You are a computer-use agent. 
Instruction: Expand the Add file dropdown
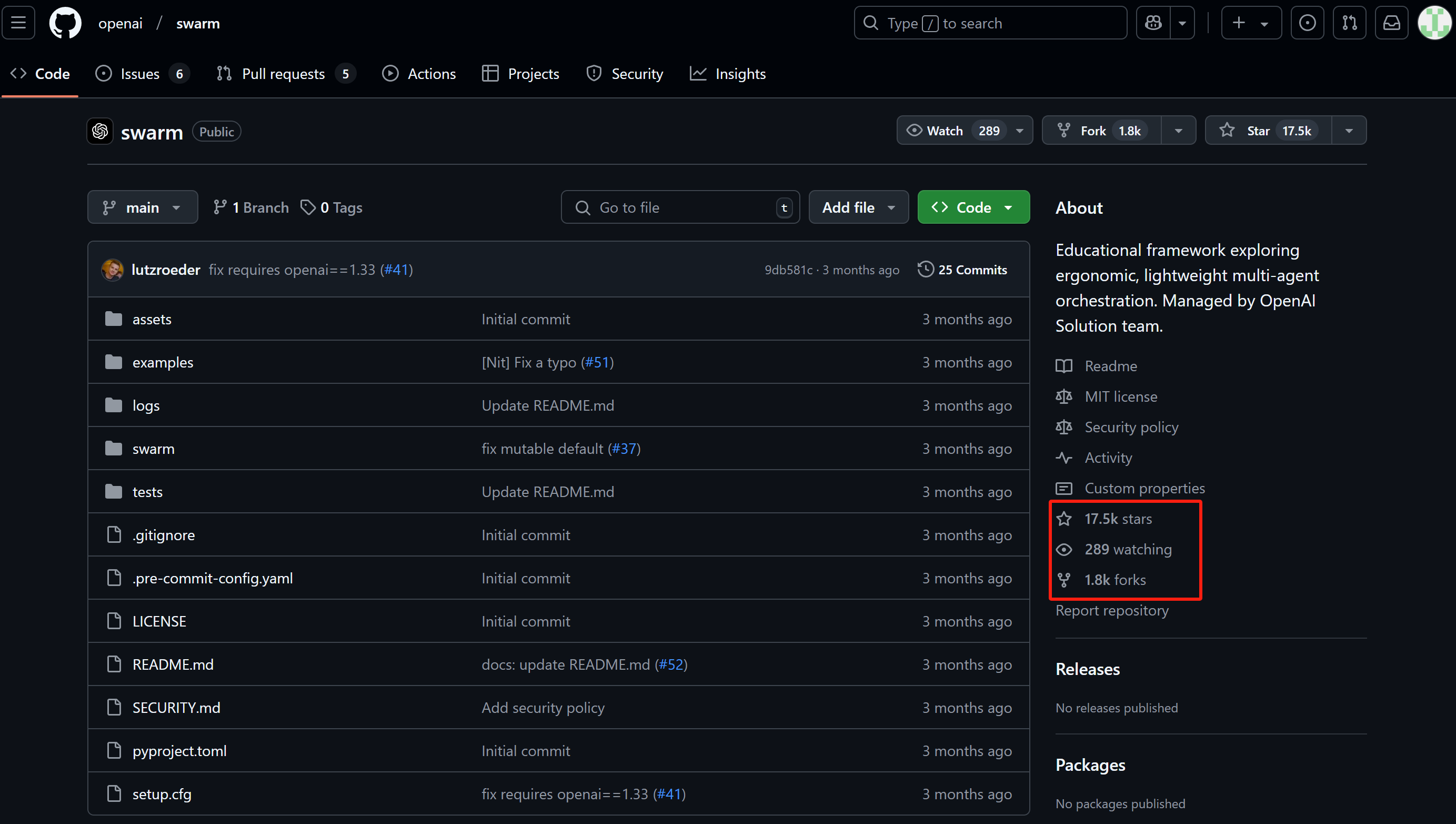point(858,207)
